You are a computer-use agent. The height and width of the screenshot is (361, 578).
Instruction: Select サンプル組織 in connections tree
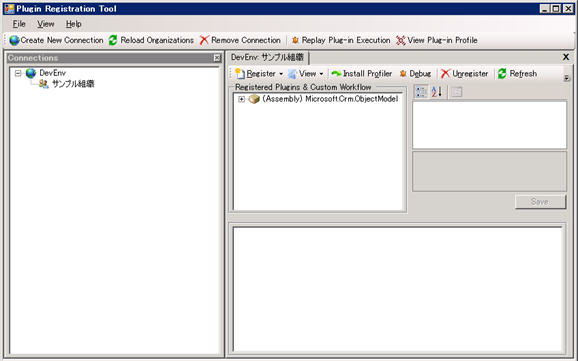pyautogui.click(x=73, y=84)
